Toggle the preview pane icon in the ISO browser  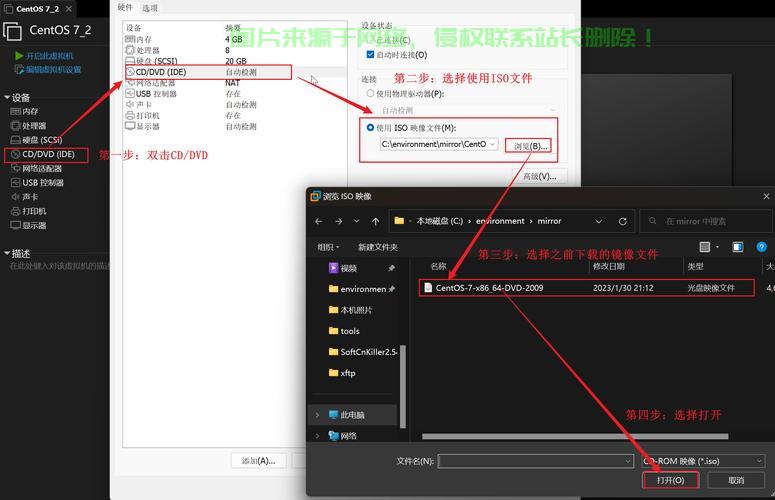coord(737,247)
